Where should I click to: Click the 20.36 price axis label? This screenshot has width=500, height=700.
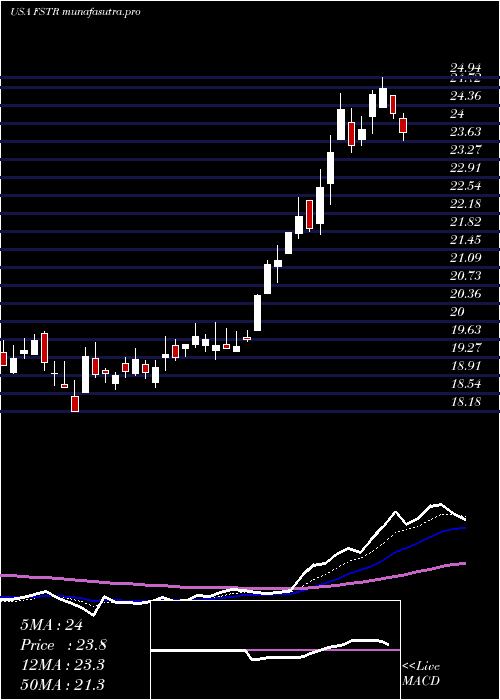coord(466,294)
